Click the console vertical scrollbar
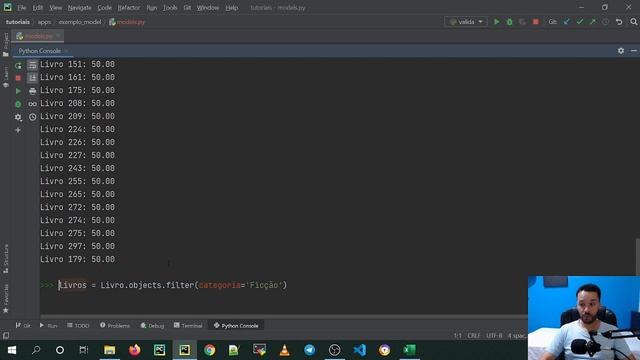The height and width of the screenshot is (360, 640). (638, 256)
